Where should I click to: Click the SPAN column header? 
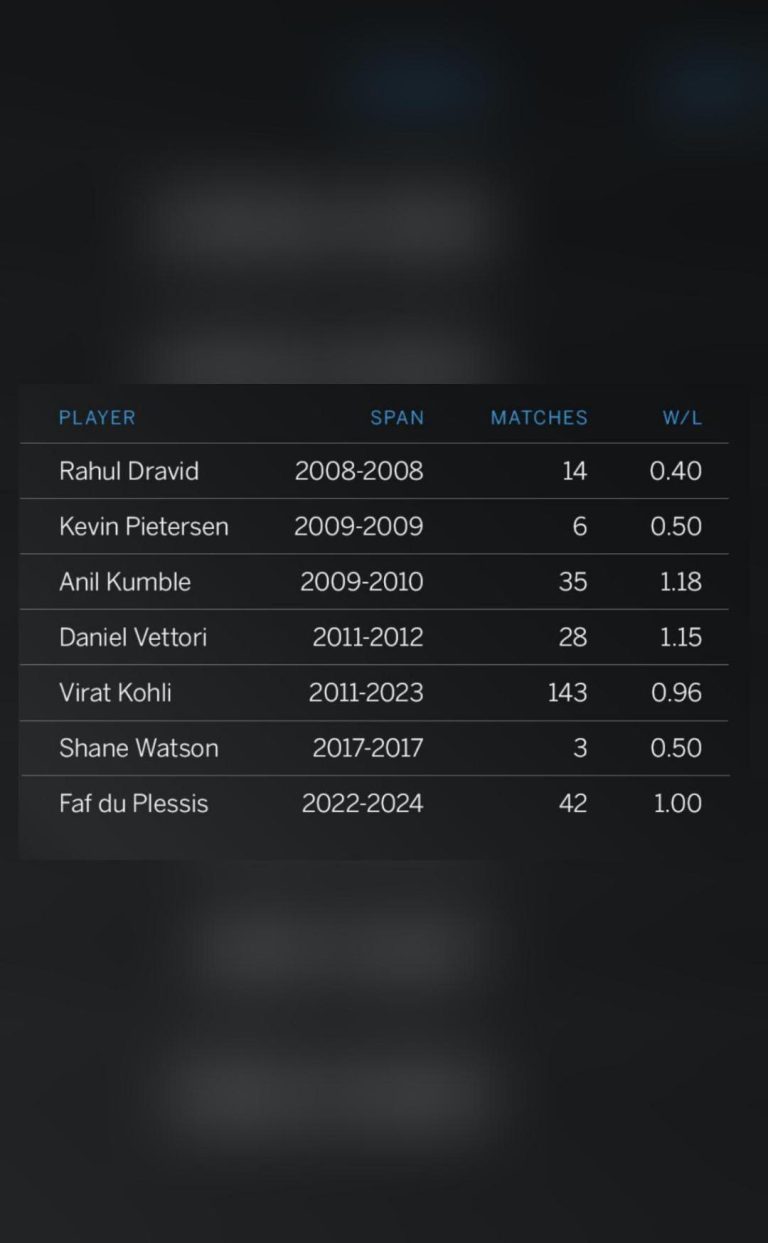[x=397, y=418]
